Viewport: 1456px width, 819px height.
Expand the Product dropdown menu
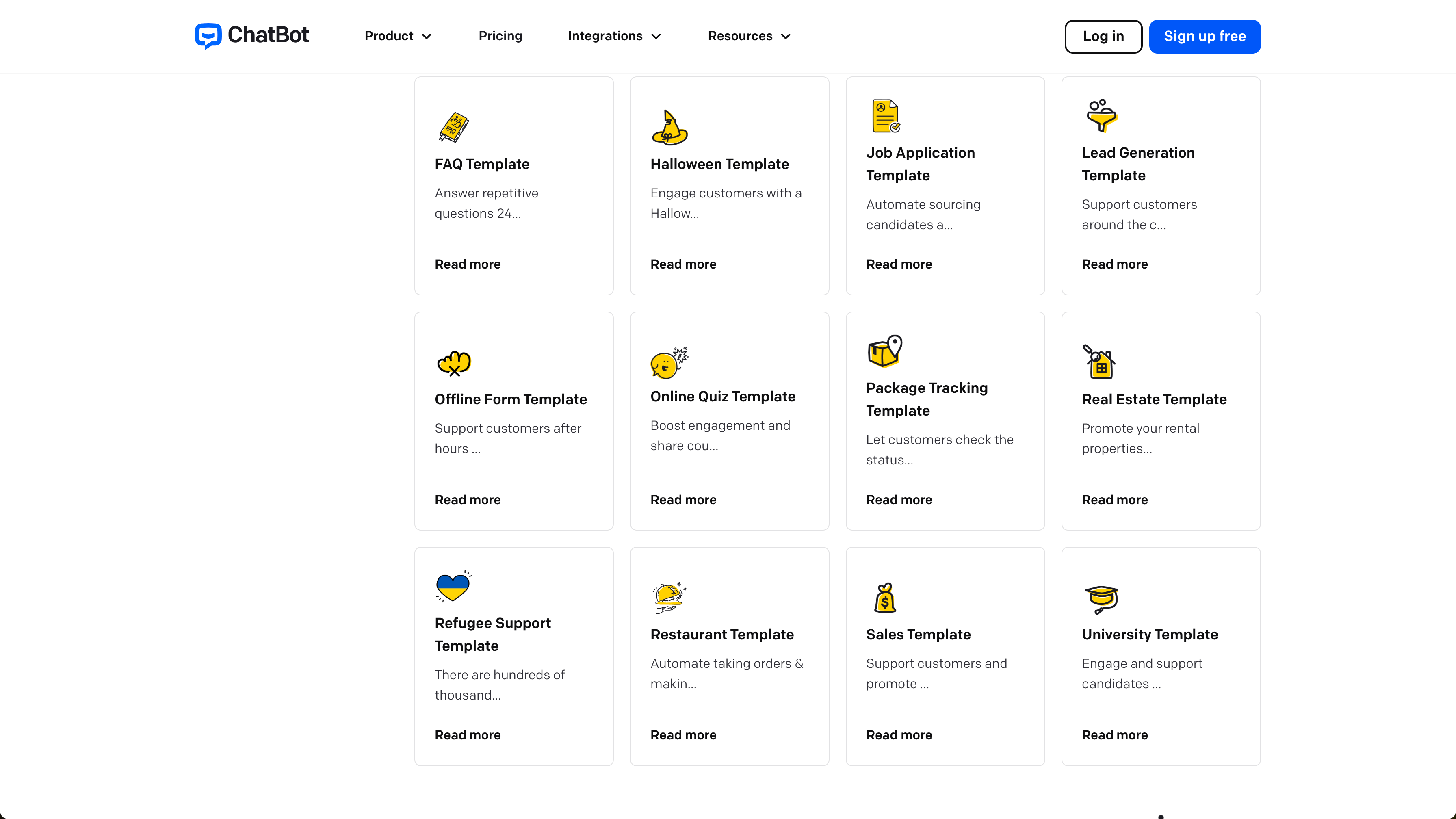(x=398, y=36)
